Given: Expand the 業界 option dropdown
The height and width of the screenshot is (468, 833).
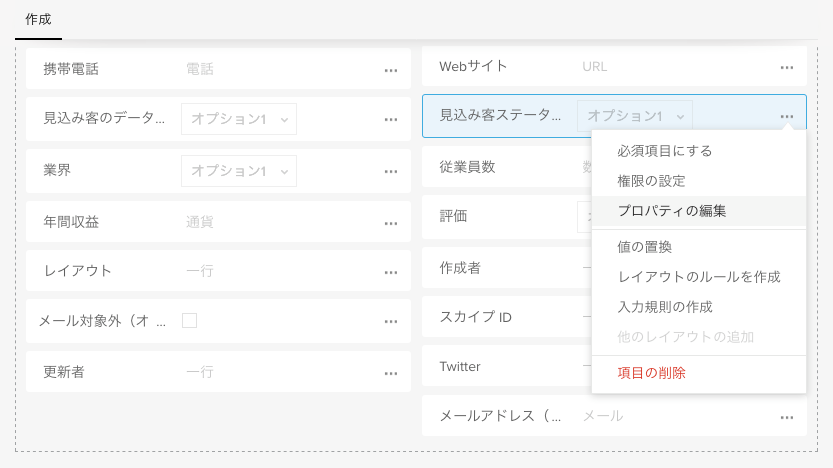Looking at the screenshot, I should point(238,171).
